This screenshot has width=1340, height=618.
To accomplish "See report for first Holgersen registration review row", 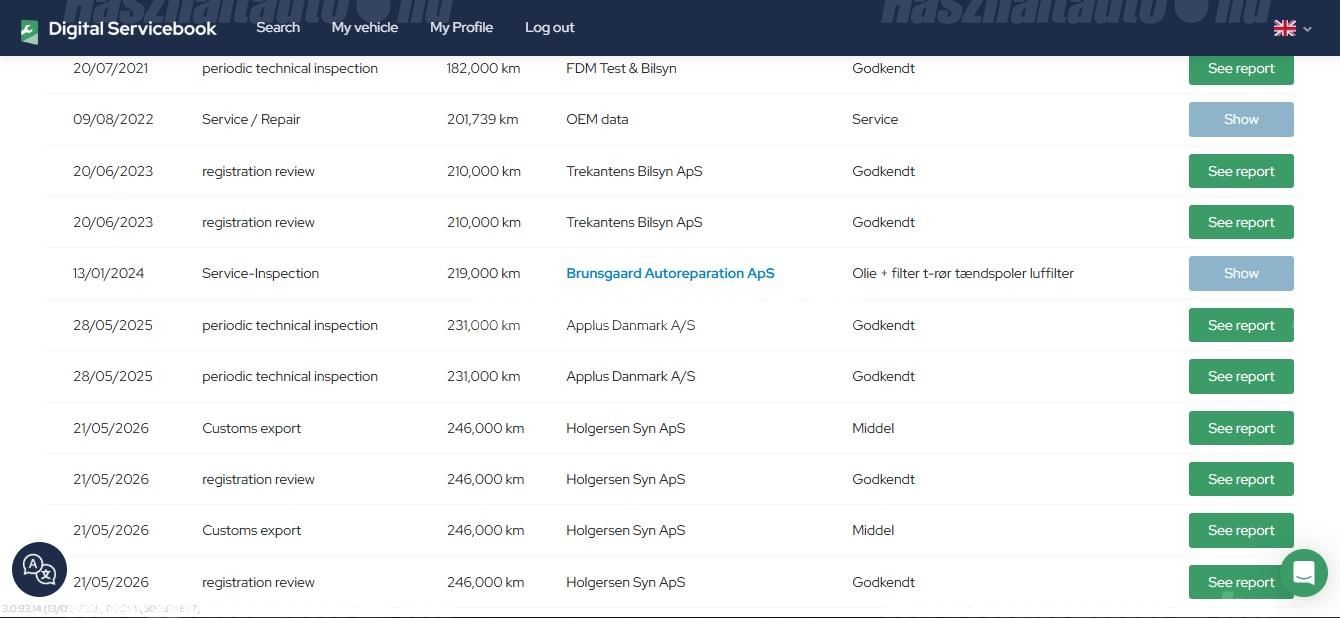I will click(x=1241, y=479).
